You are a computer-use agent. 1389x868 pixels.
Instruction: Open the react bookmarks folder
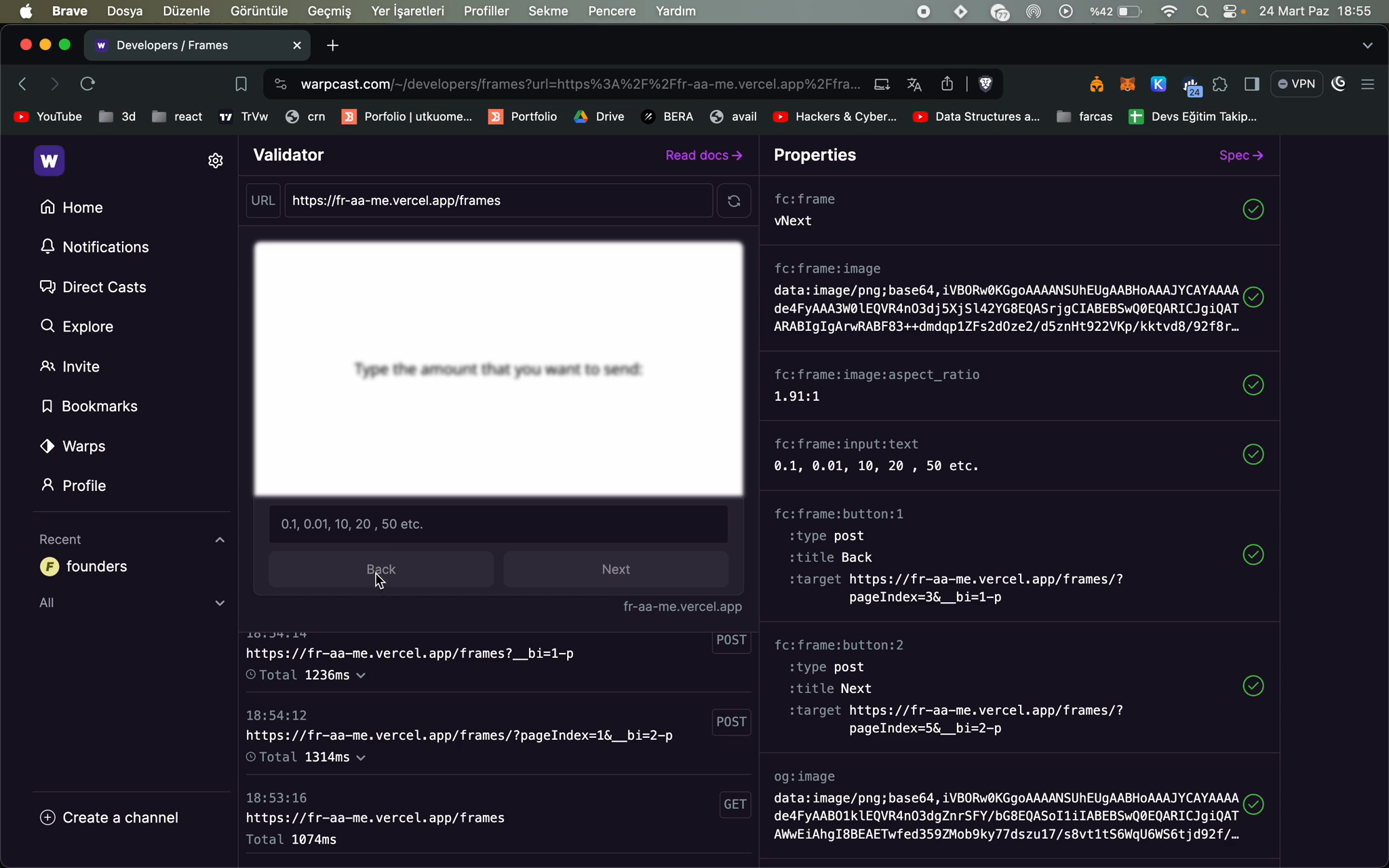(x=177, y=117)
